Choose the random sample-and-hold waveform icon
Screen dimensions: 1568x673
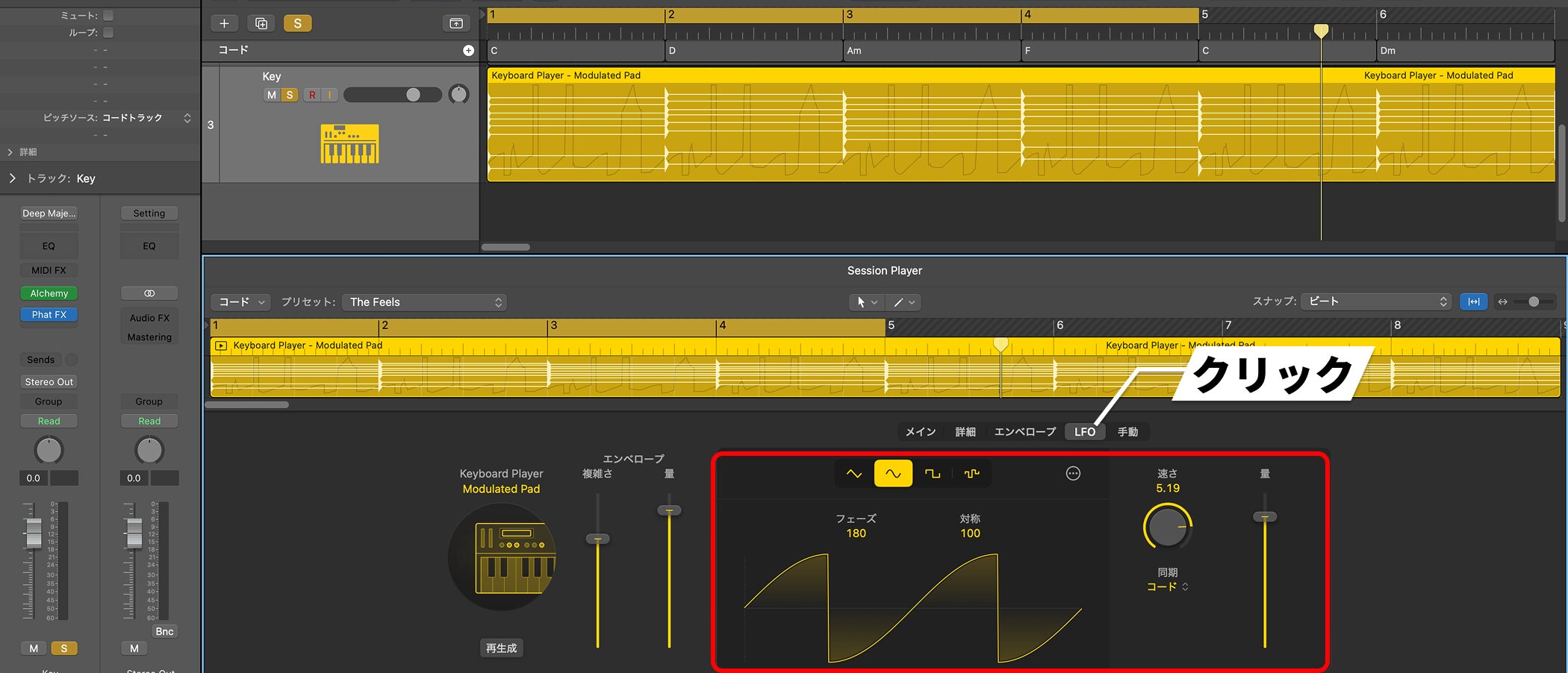click(x=971, y=474)
